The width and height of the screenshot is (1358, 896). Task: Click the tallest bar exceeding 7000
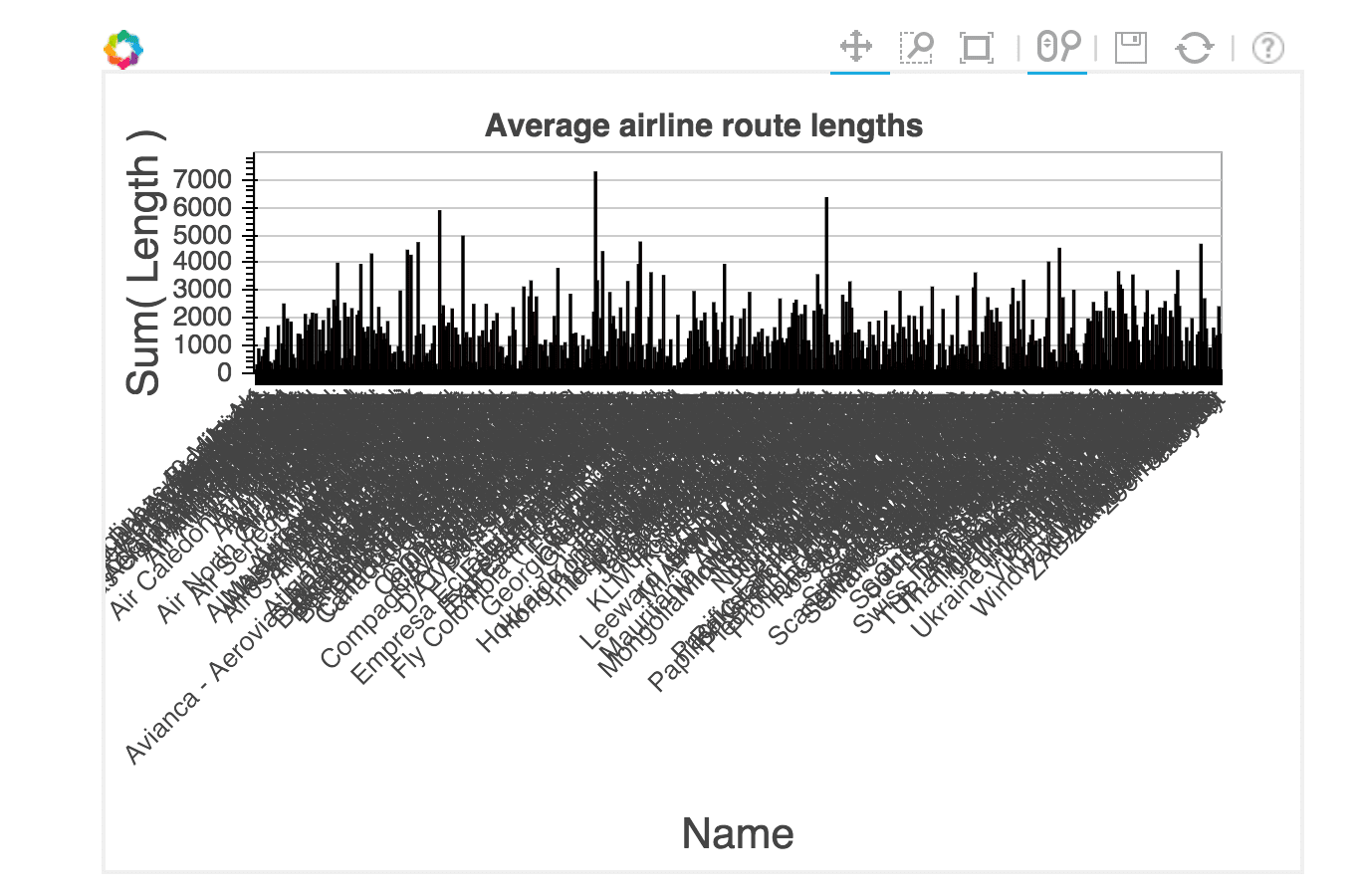[x=595, y=269]
